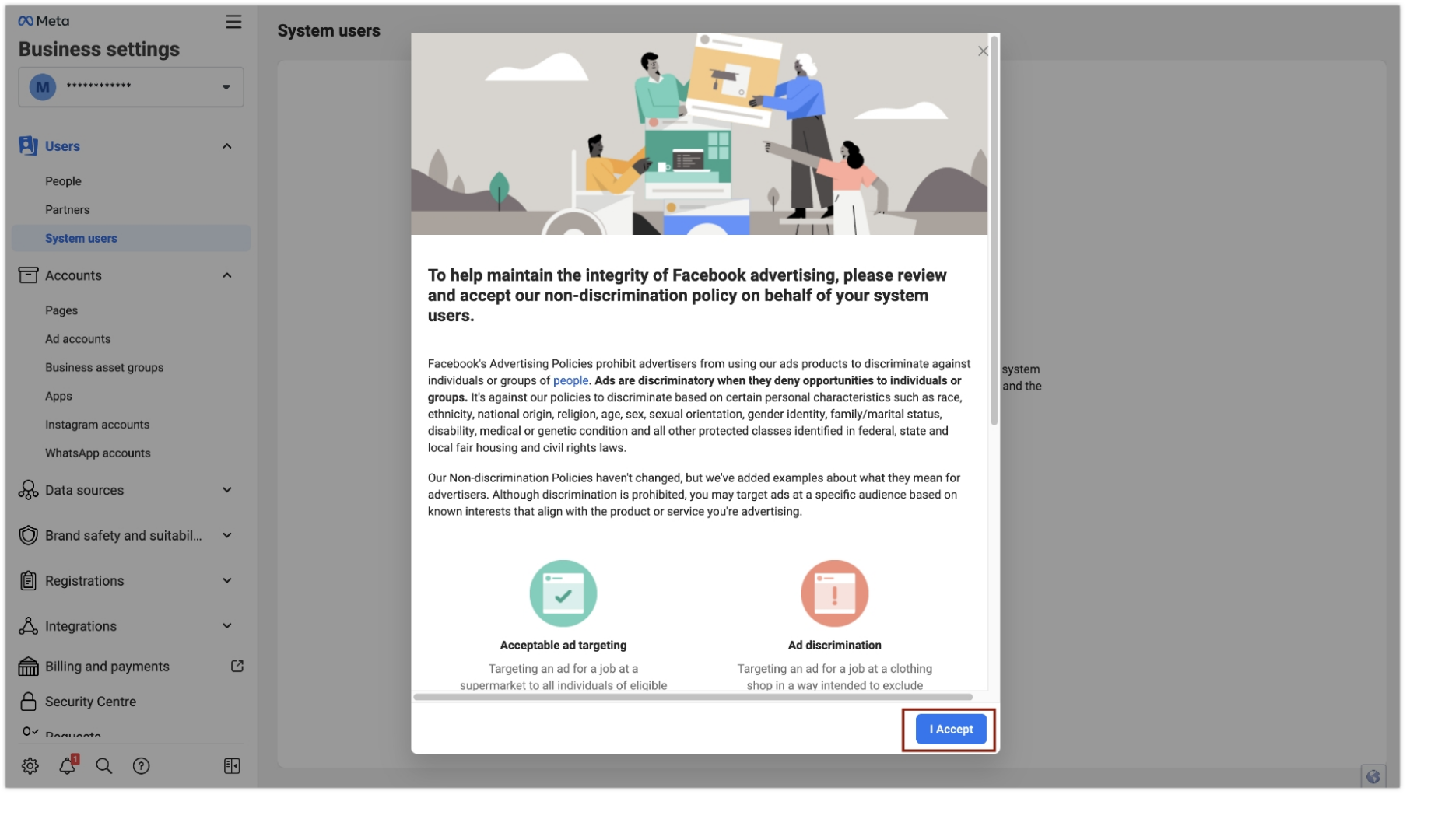The image size is (1452, 840).
Task: Click the Integrations label
Action: [x=81, y=626]
